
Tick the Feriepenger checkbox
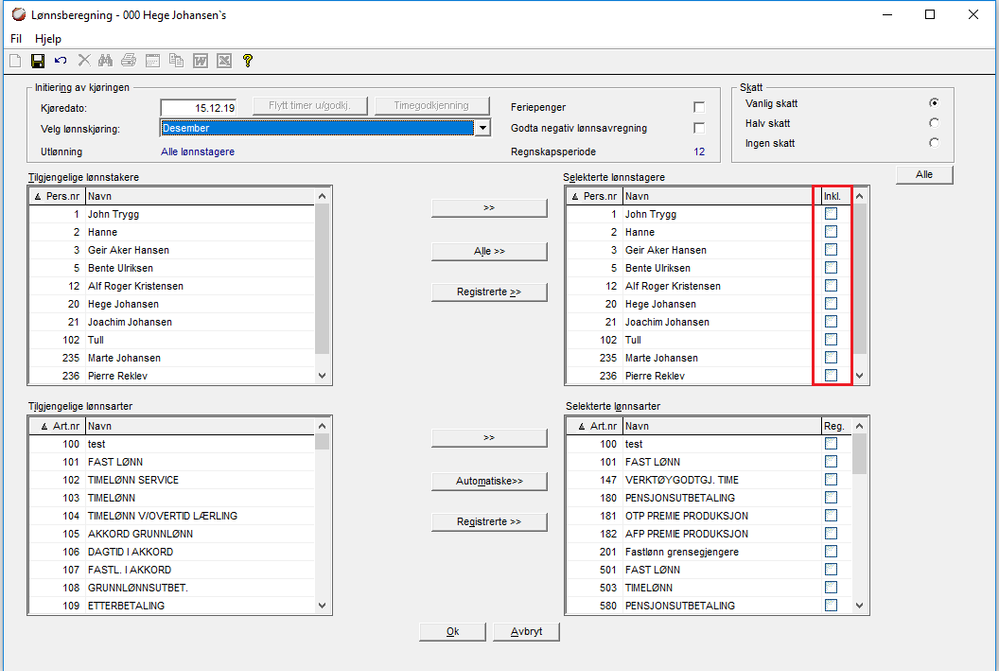699,107
